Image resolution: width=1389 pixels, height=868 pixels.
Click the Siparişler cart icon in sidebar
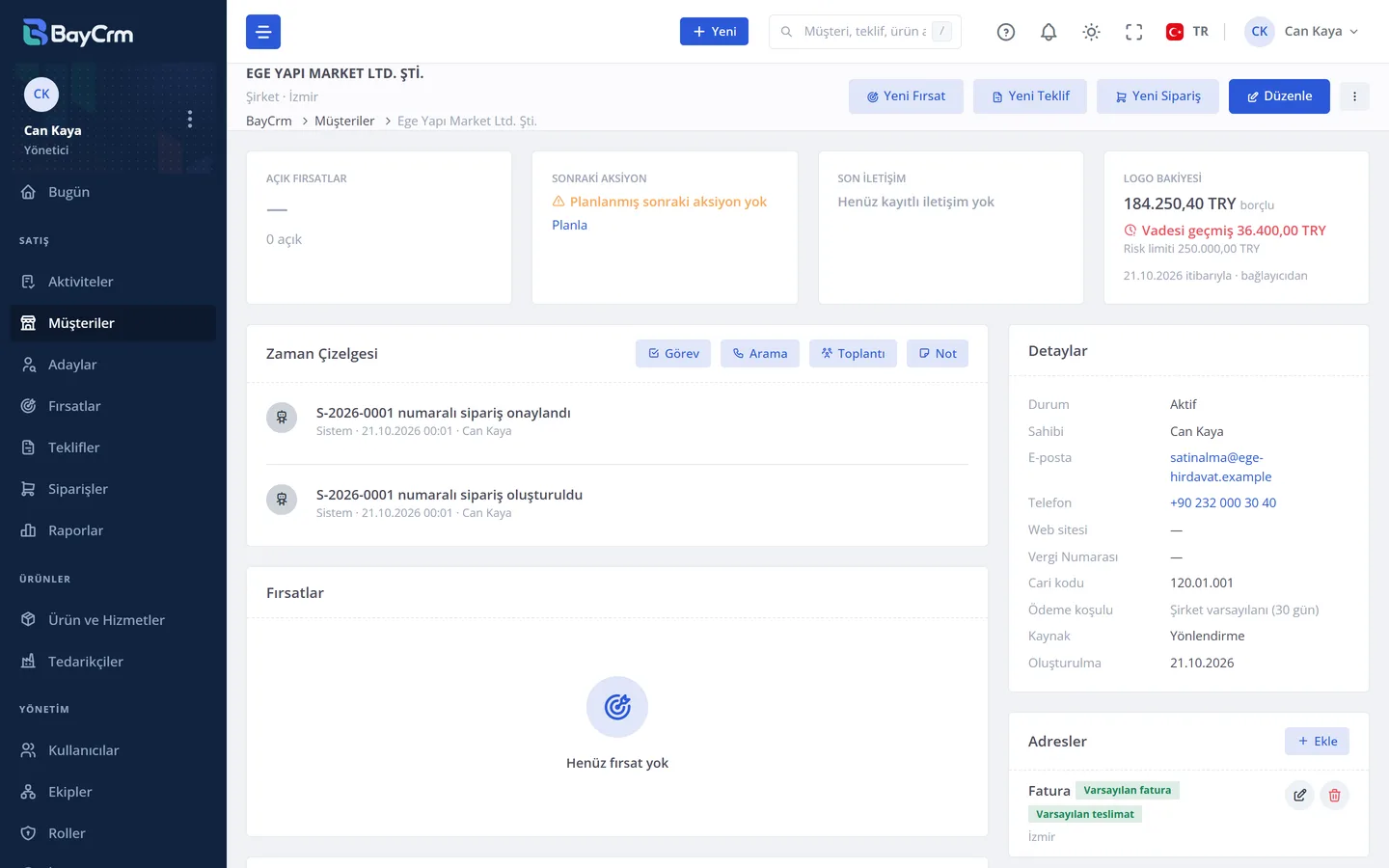[29, 489]
